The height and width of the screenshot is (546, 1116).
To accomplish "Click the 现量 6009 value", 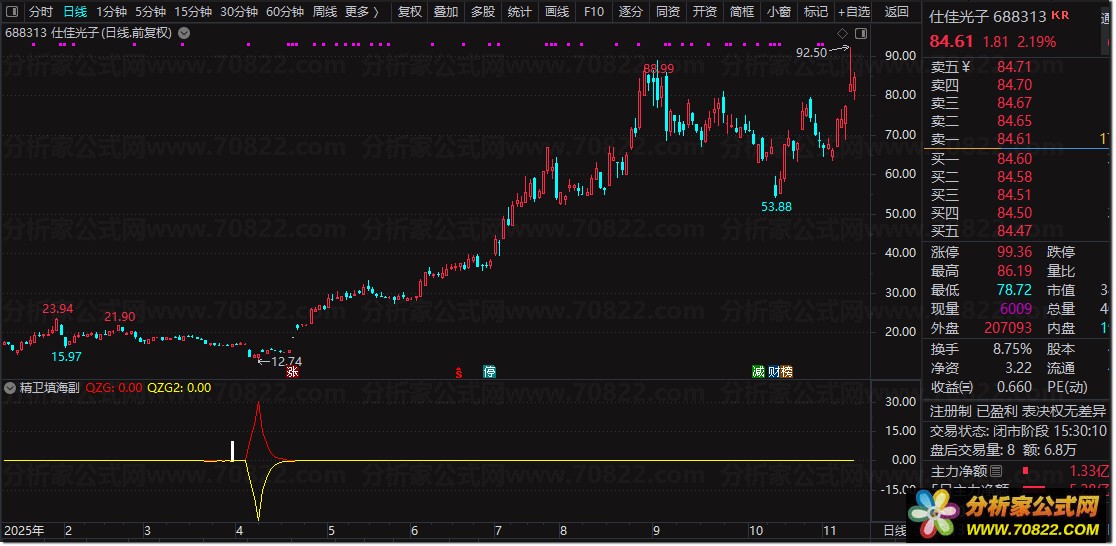I will [x=1016, y=310].
